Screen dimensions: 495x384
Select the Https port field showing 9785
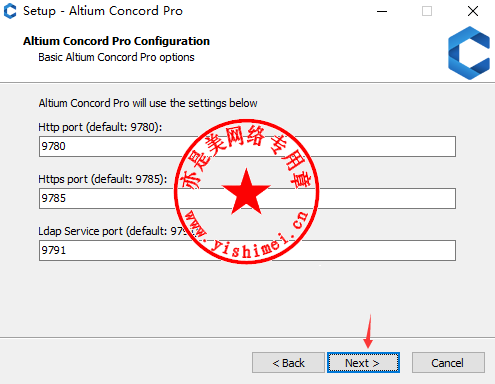click(247, 198)
